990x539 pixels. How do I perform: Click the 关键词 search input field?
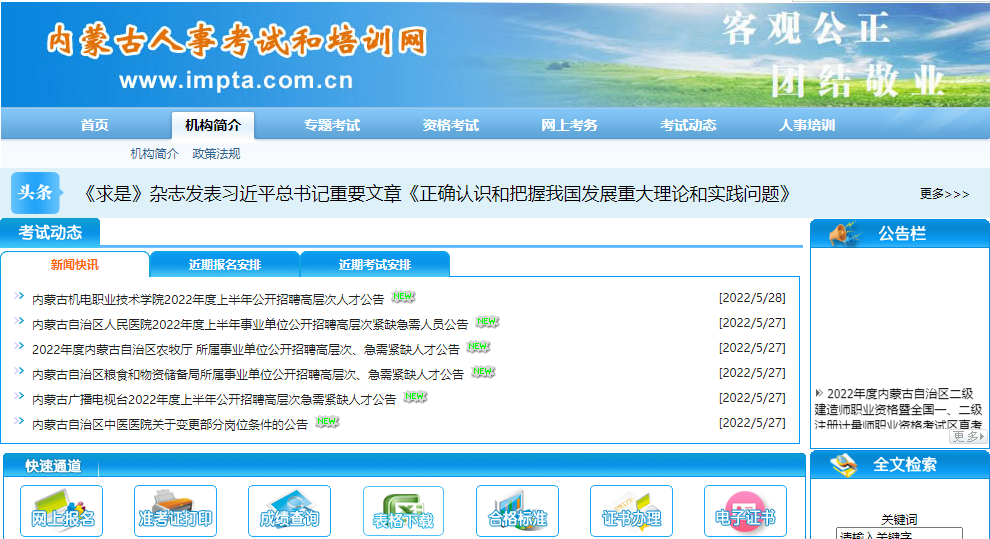[899, 534]
